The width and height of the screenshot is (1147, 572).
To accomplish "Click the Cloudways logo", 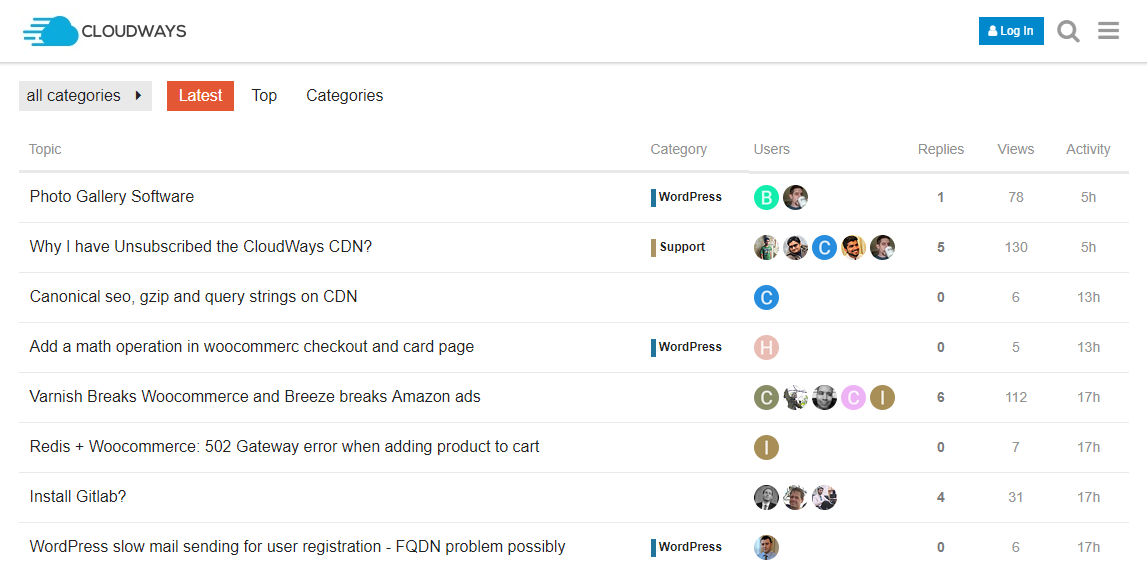I will pyautogui.click(x=105, y=31).
